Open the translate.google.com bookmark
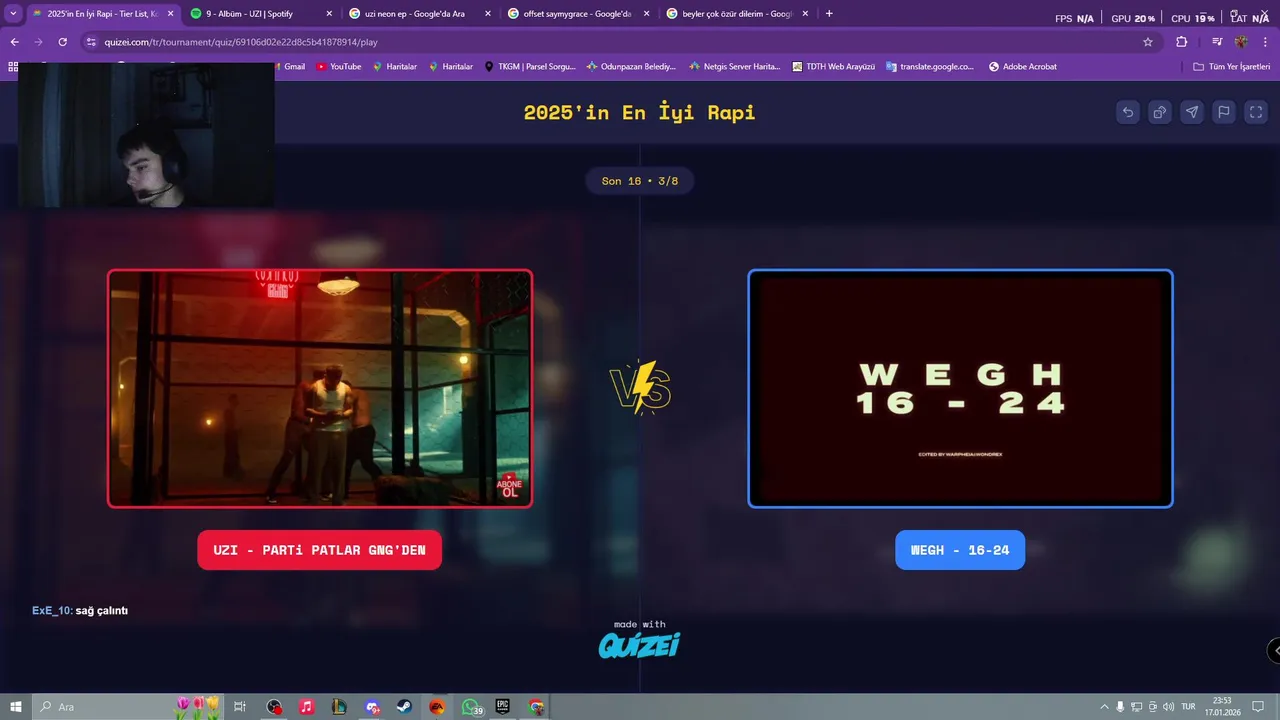Image resolution: width=1280 pixels, height=720 pixels. point(930,67)
